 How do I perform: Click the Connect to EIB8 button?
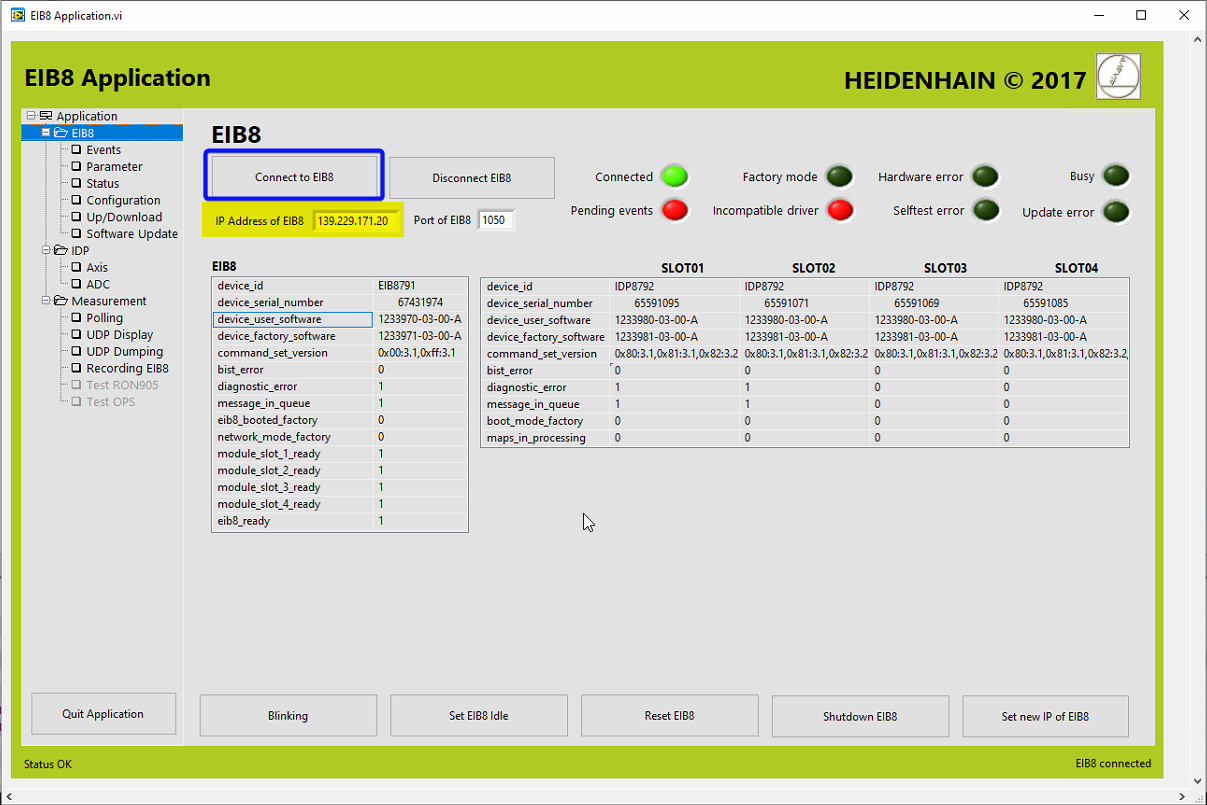(294, 177)
